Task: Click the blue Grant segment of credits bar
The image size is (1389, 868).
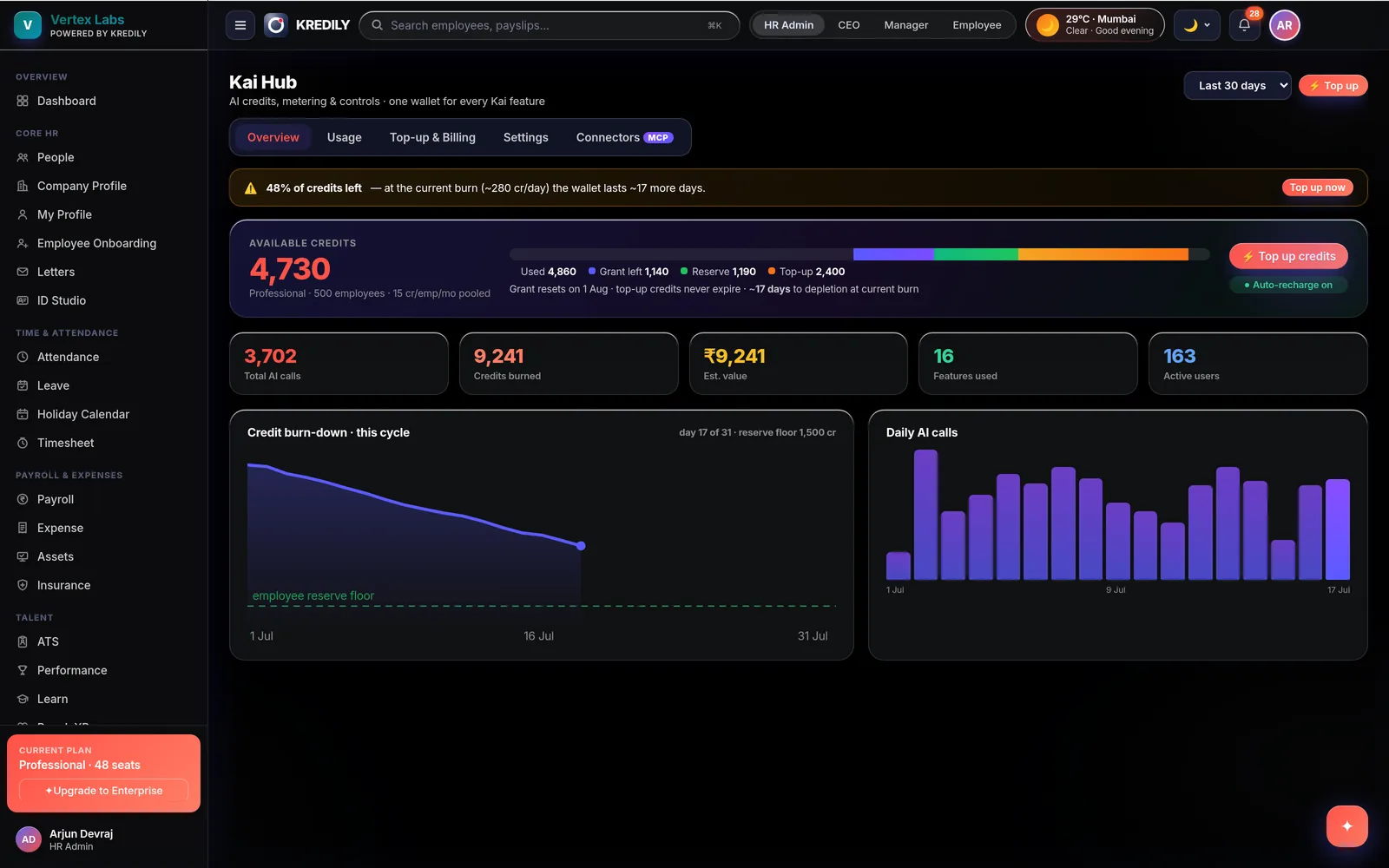Action: click(x=893, y=254)
